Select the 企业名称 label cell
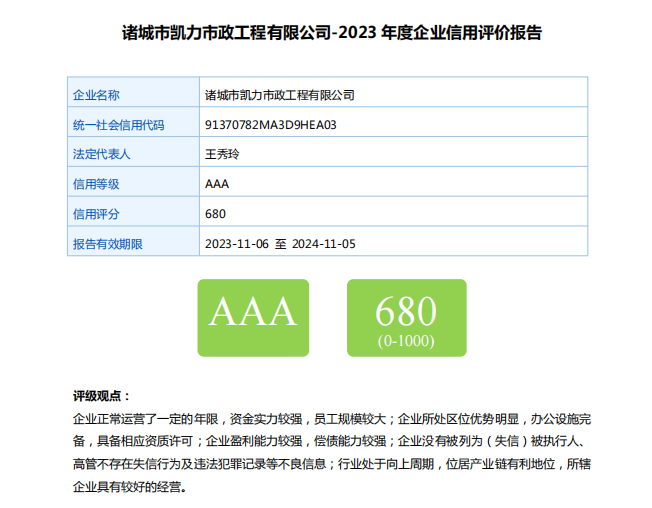The width and height of the screenshot is (652, 508). pyautogui.click(x=133, y=92)
